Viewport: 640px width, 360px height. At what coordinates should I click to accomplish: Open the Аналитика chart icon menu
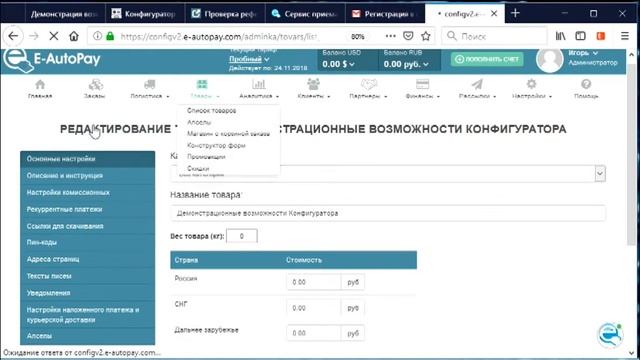click(258, 84)
